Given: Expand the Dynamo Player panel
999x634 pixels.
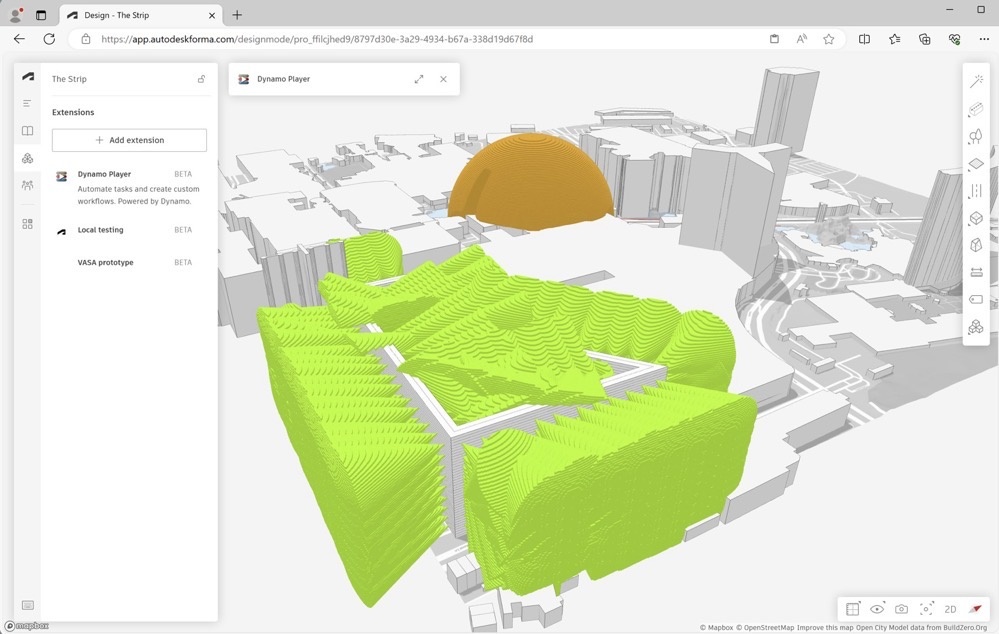Looking at the screenshot, I should click(418, 79).
